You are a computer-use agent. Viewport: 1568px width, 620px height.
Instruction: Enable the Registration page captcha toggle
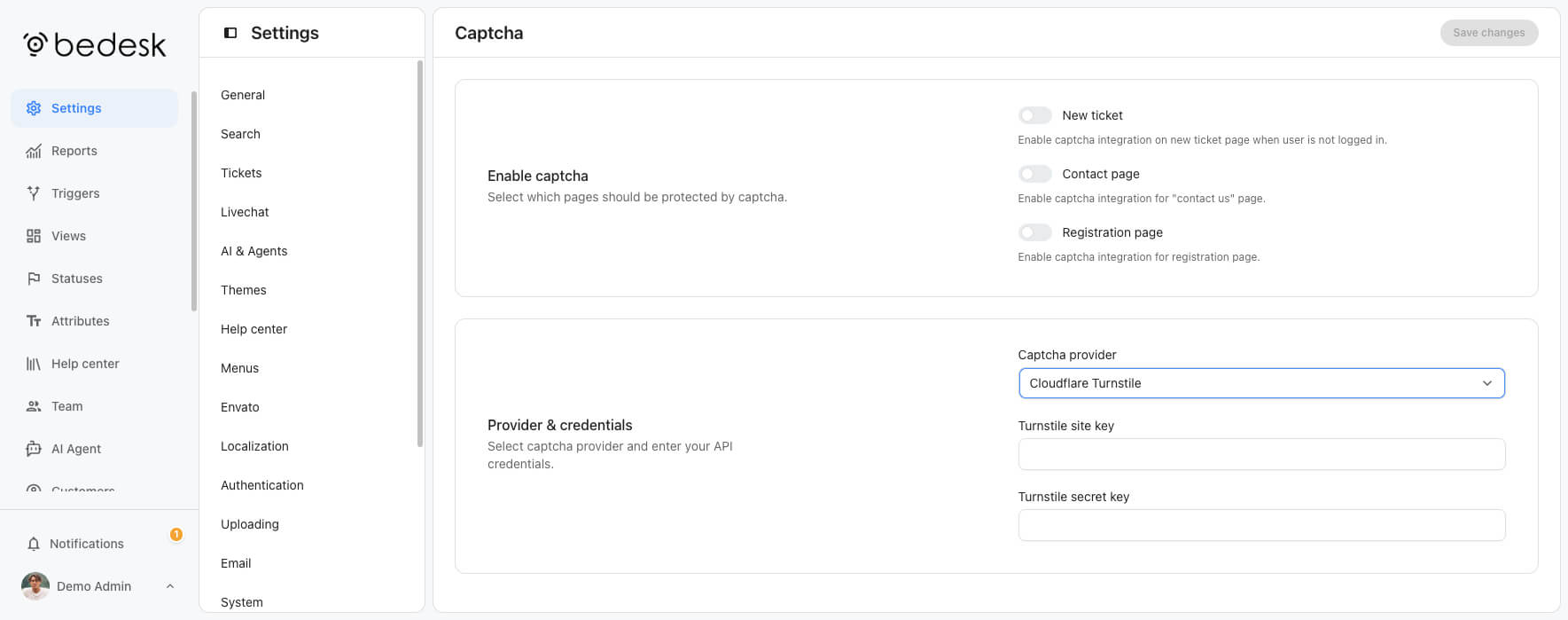click(1034, 232)
